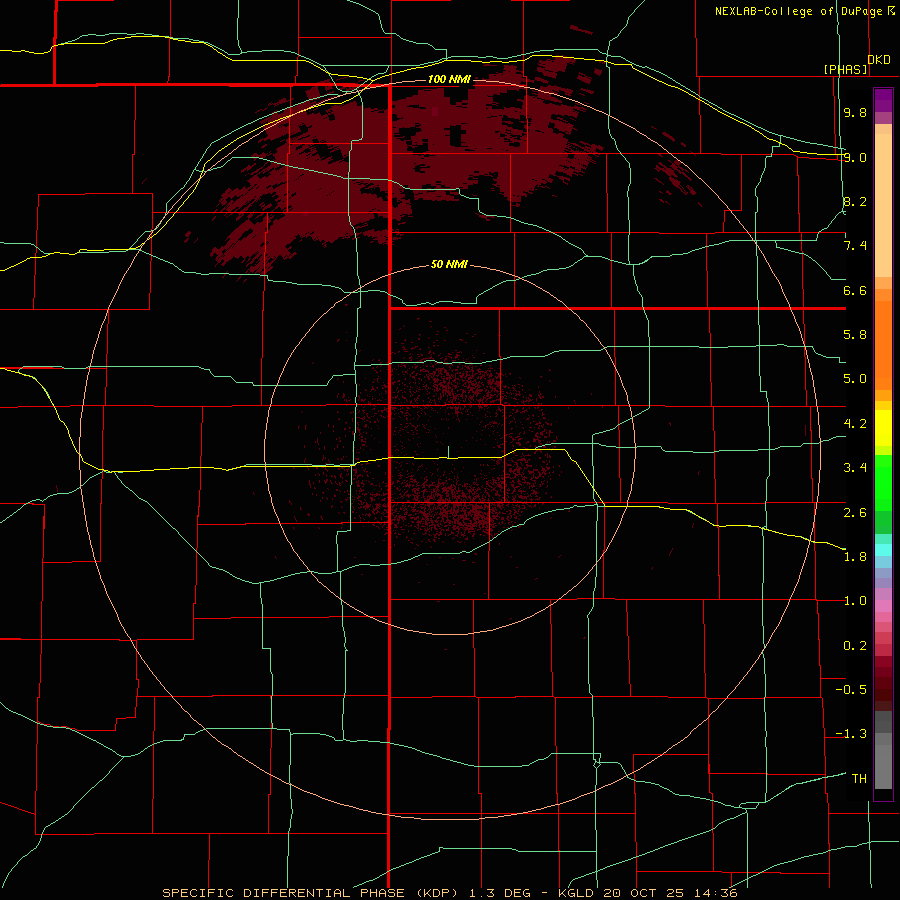Click the 9.8 value on the color scale

pos(855,112)
